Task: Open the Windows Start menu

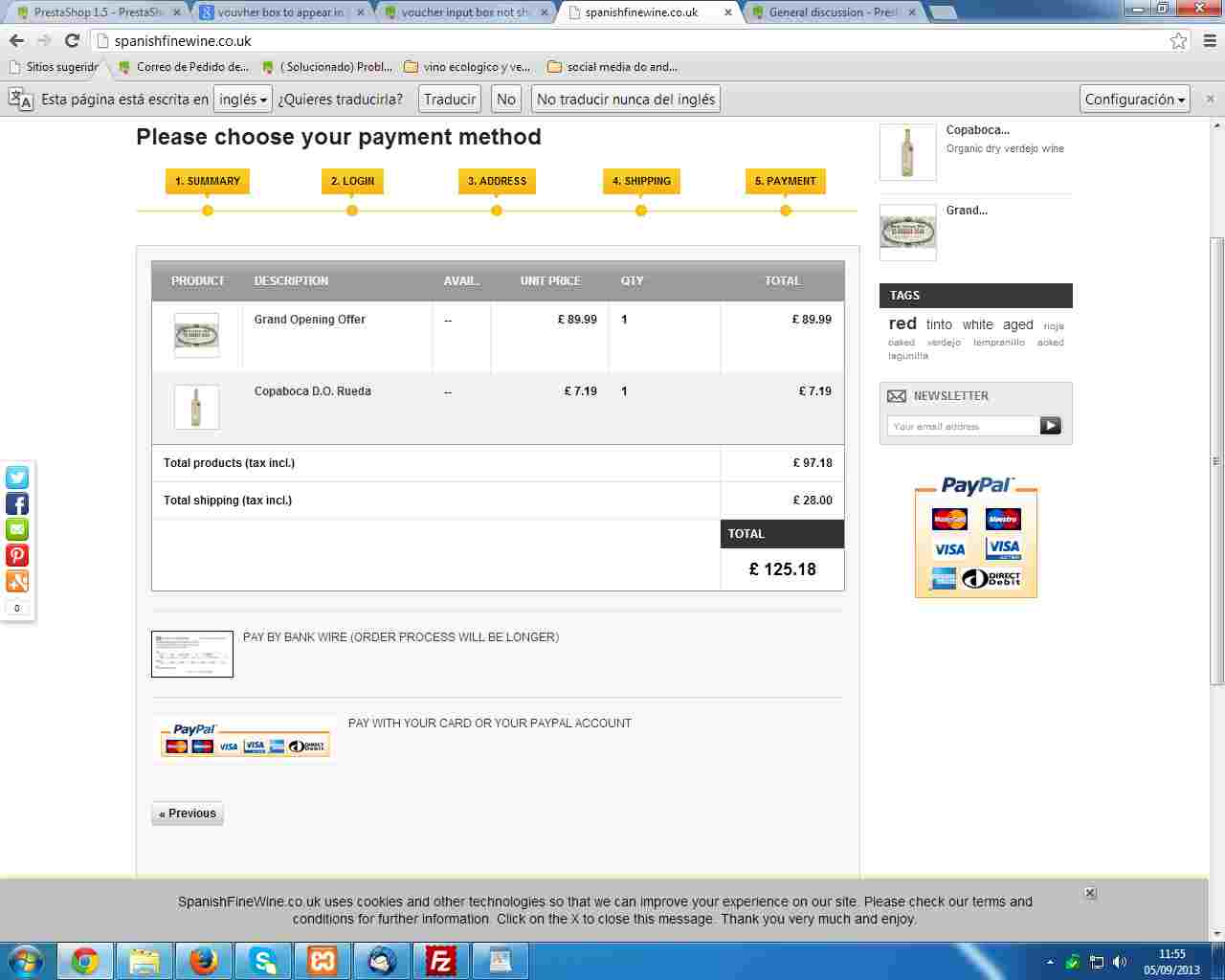Action: (x=26, y=961)
